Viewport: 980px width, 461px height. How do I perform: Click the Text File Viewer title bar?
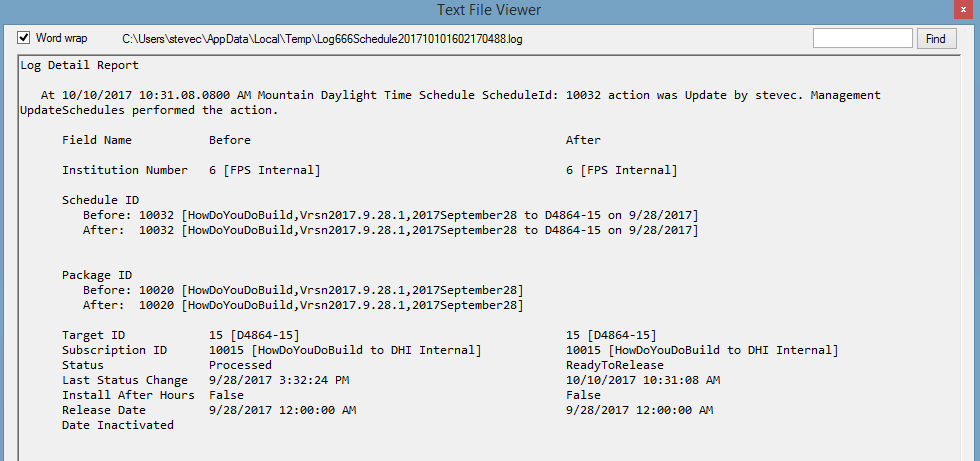click(488, 10)
